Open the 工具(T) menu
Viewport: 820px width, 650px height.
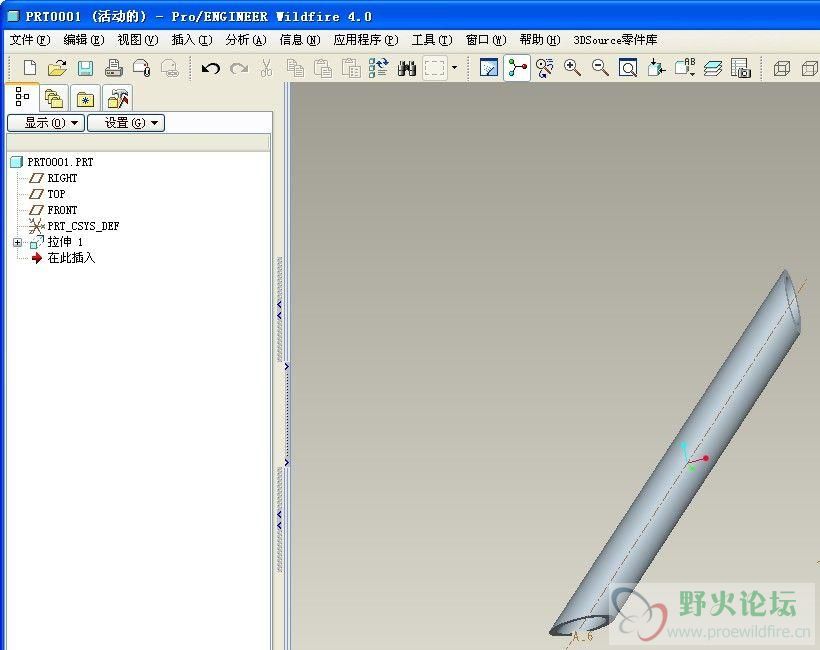click(432, 40)
